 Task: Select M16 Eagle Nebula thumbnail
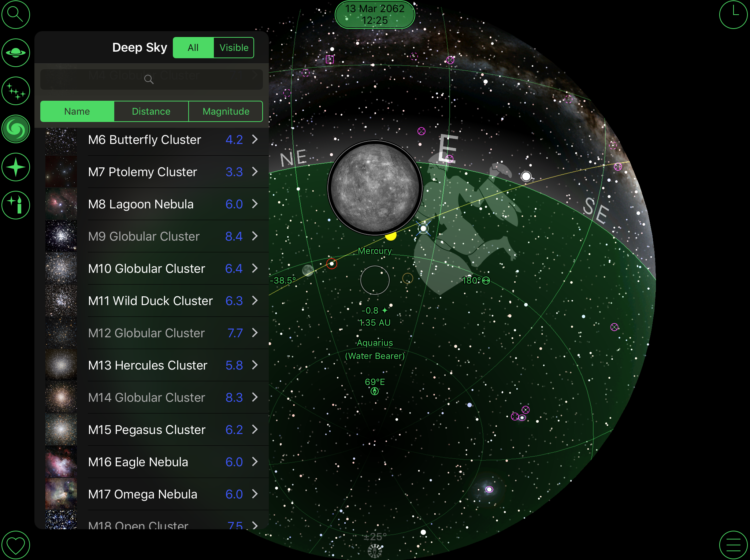[61, 462]
